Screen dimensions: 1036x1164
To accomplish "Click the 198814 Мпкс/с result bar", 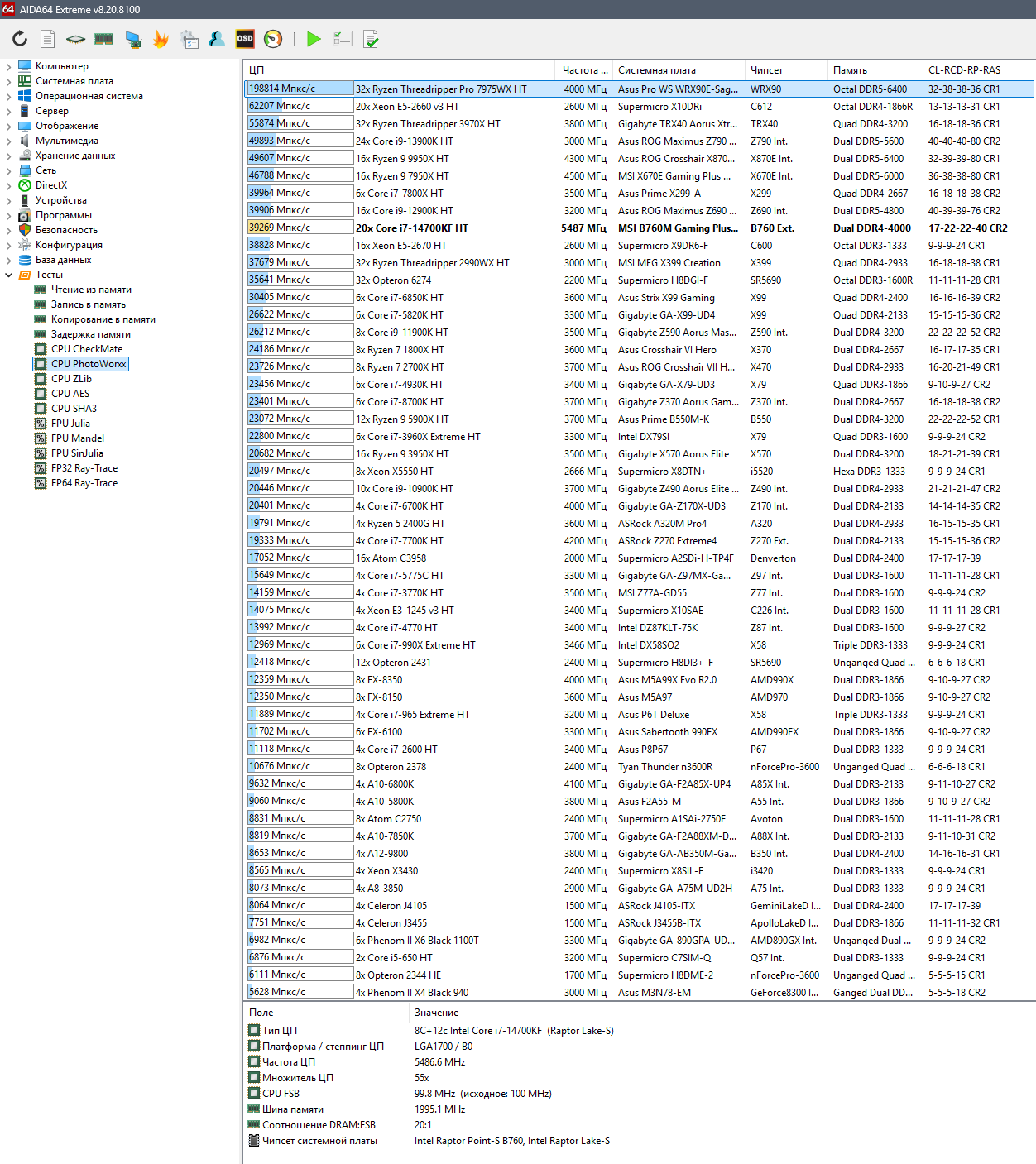I will pyautogui.click(x=300, y=89).
